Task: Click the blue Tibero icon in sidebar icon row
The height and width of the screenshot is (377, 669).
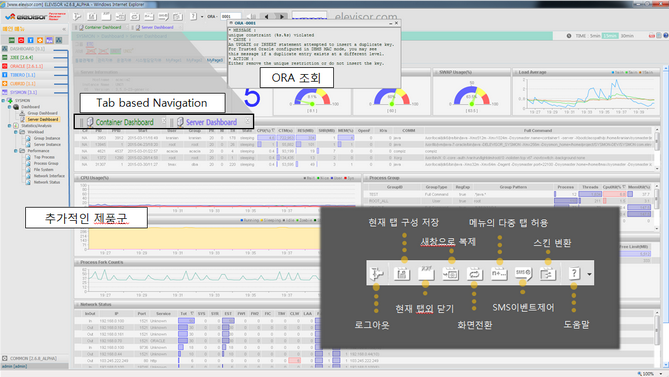Action: pos(30,40)
